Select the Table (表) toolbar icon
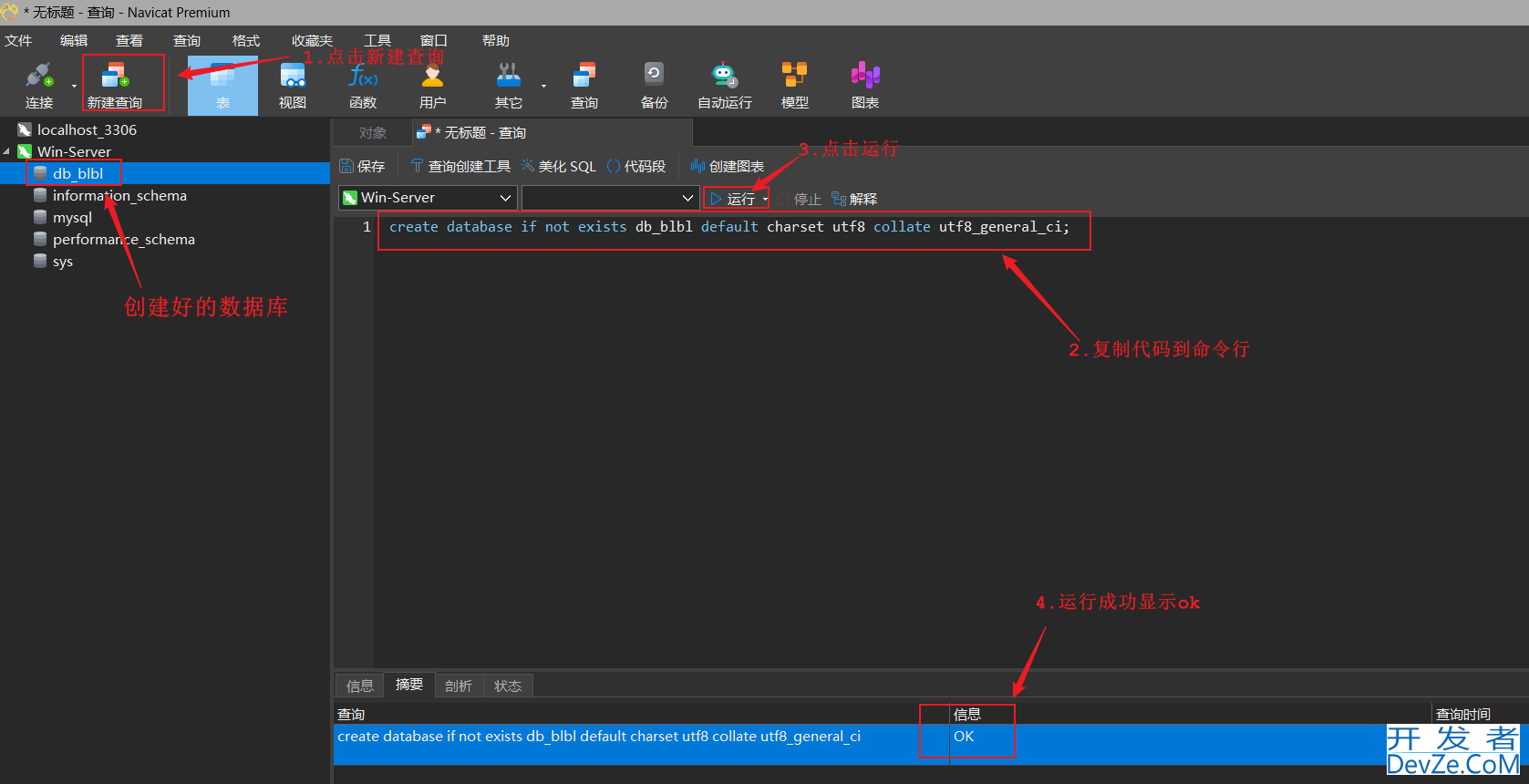 222,86
